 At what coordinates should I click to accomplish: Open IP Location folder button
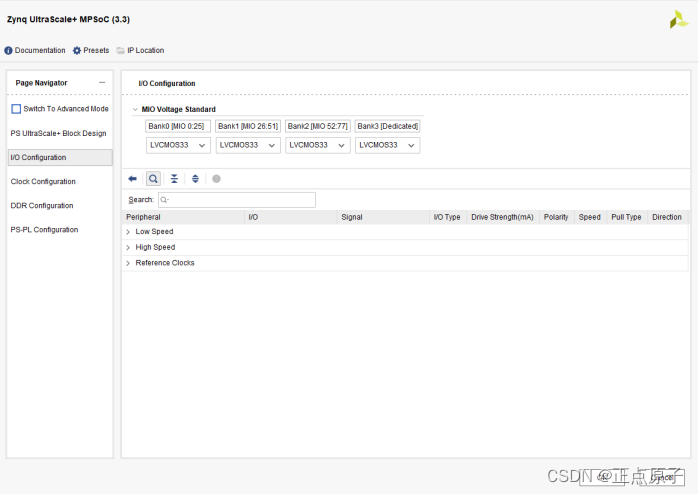pyautogui.click(x=140, y=50)
